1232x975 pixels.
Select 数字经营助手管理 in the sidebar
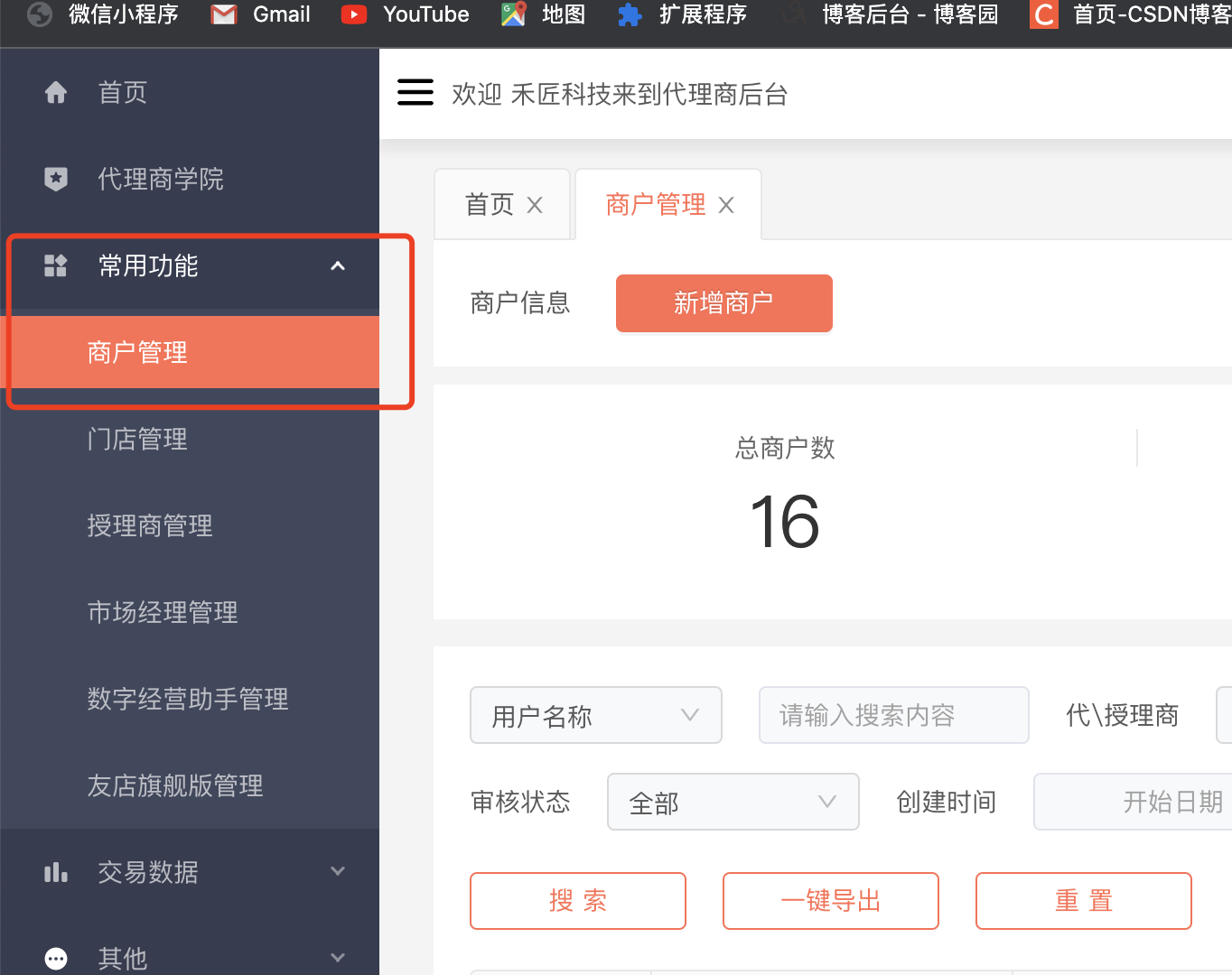(190, 699)
